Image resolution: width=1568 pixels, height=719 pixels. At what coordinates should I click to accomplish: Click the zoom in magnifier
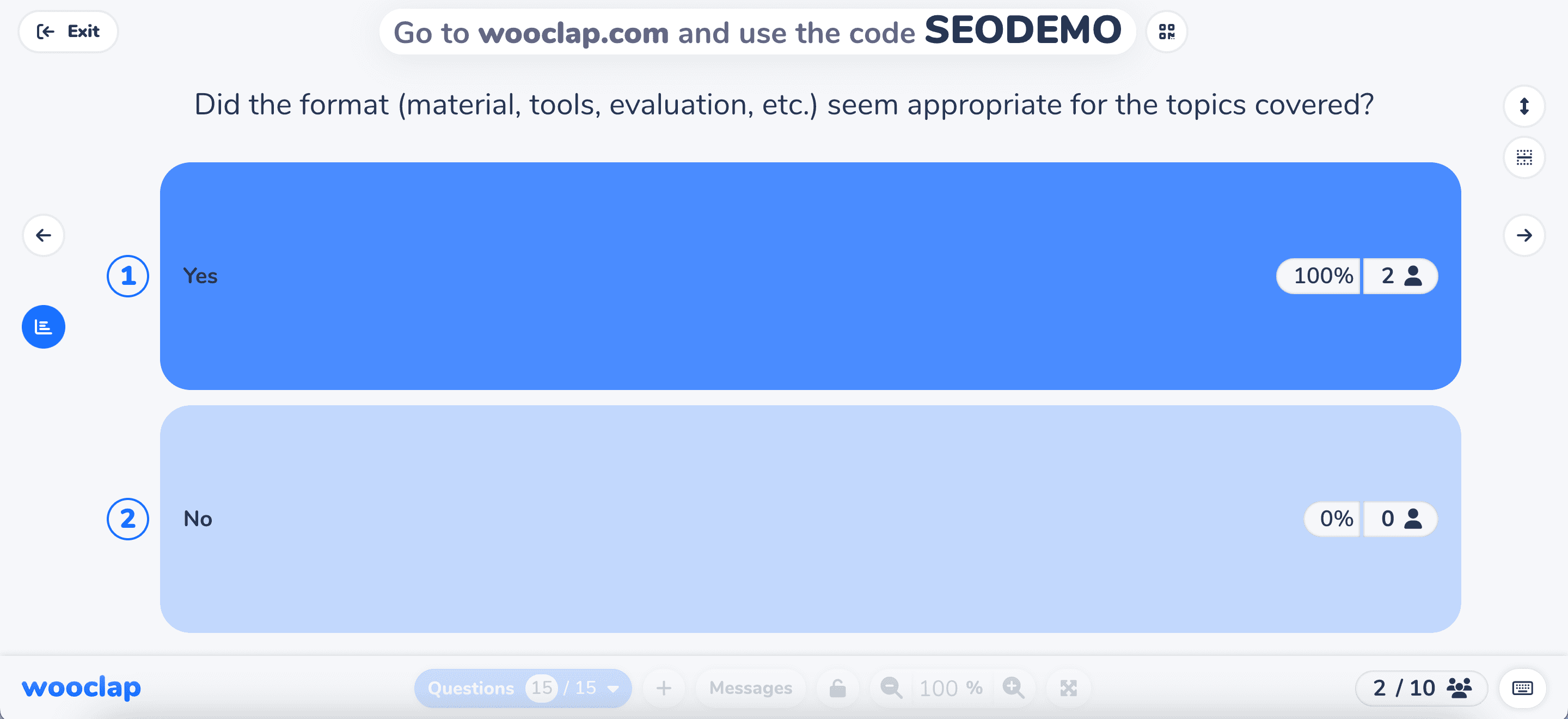click(x=1013, y=688)
